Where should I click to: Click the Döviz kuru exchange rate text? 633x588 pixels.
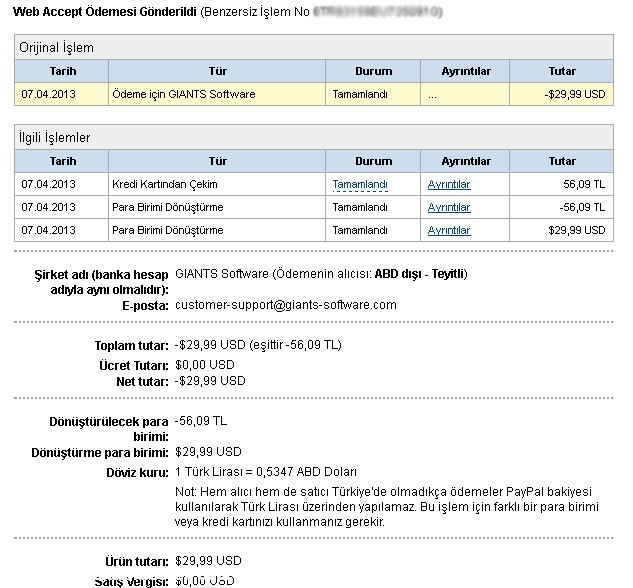[265, 472]
